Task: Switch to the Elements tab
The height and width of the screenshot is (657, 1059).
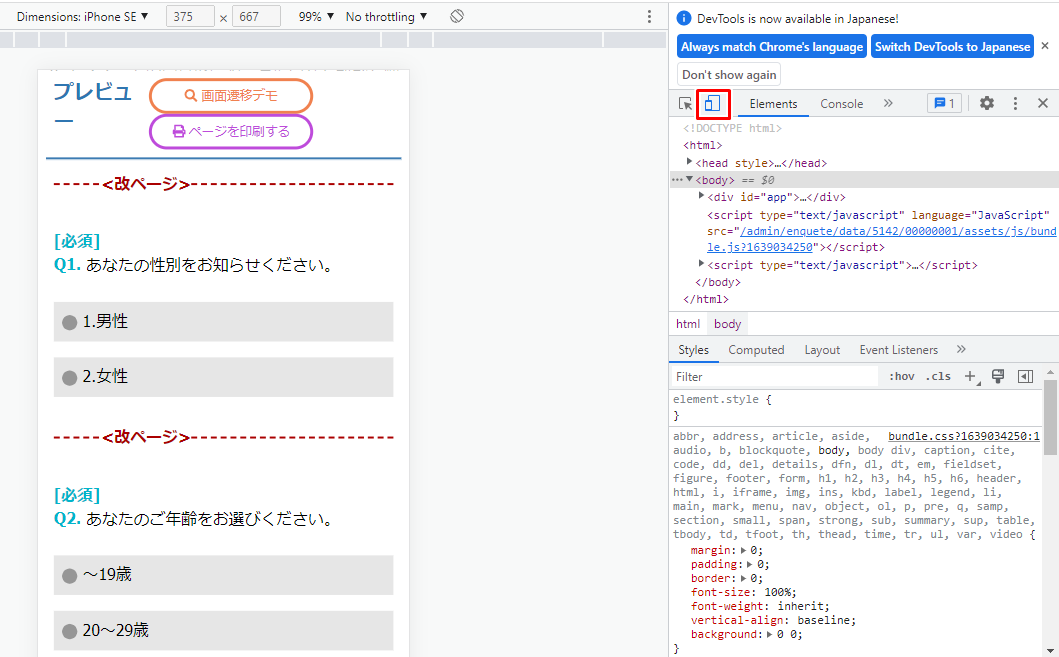Action: click(773, 103)
